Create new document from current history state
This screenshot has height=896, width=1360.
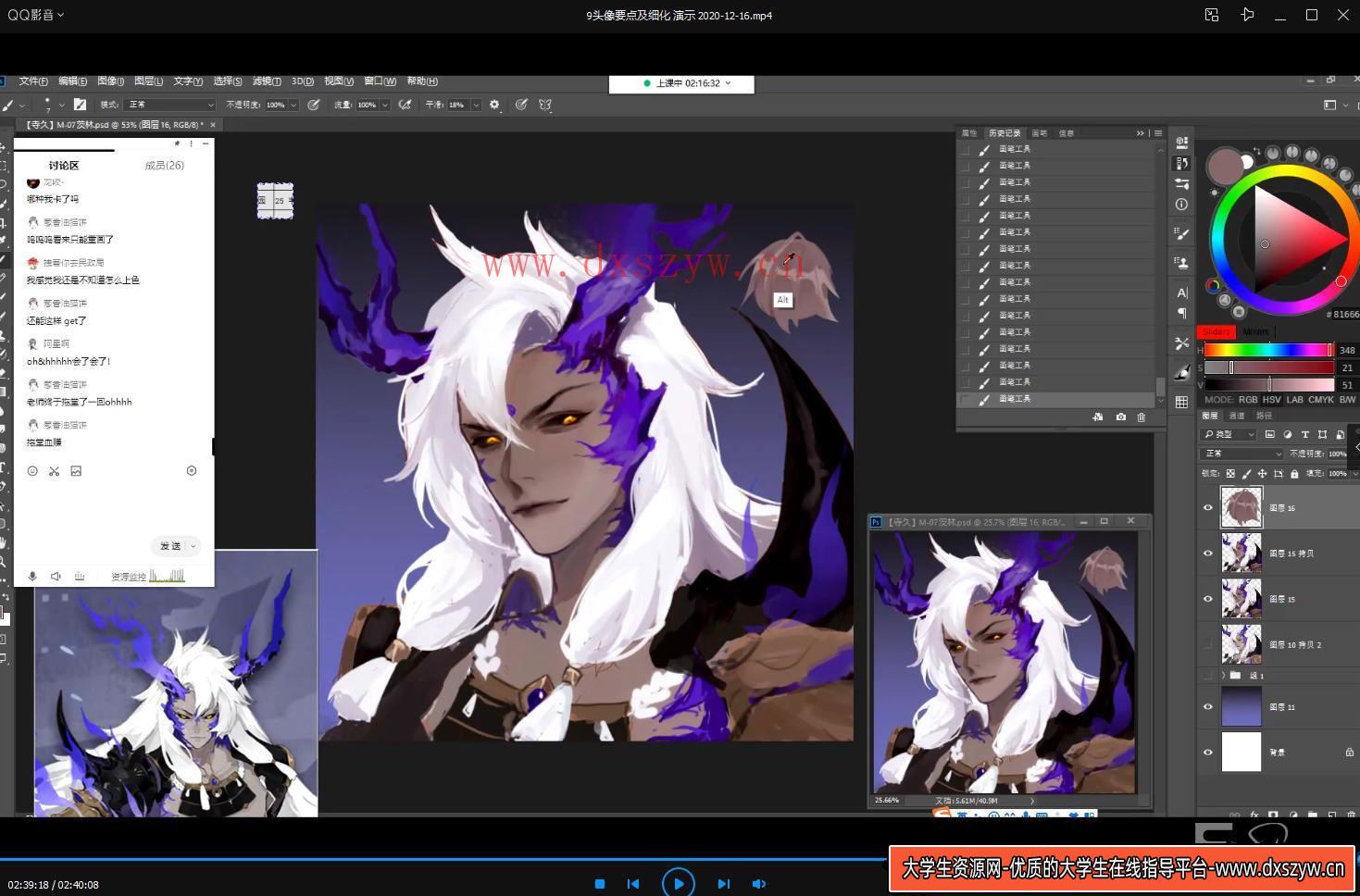(x=1098, y=417)
